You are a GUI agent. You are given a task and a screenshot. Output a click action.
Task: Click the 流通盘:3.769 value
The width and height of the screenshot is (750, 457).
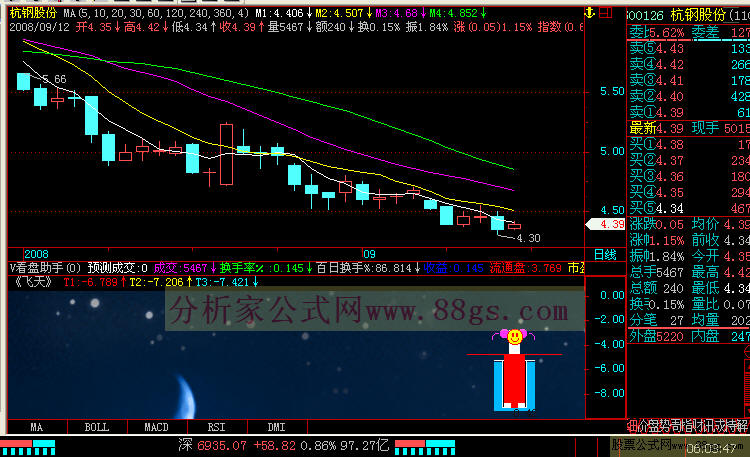click(525, 268)
